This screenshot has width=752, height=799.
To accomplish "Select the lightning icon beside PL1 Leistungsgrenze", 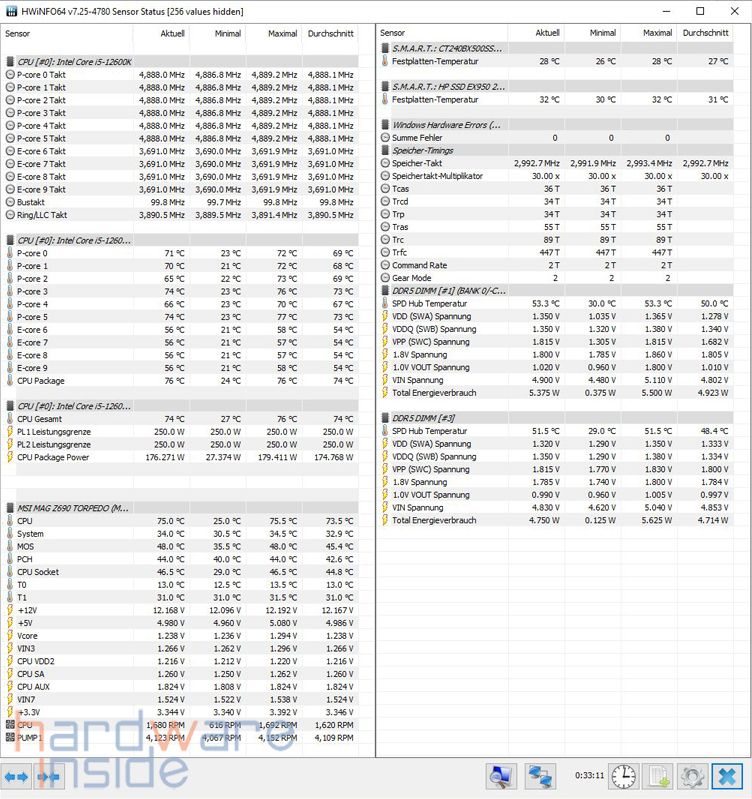I will [10, 432].
